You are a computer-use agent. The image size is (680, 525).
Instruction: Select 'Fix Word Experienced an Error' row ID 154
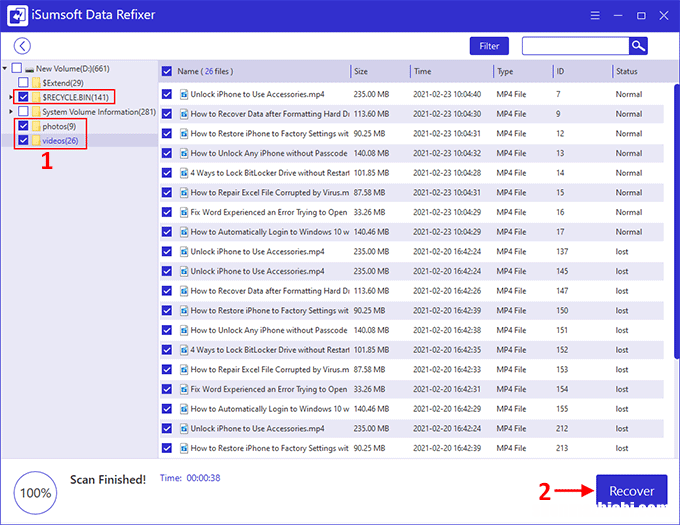(x=411, y=389)
